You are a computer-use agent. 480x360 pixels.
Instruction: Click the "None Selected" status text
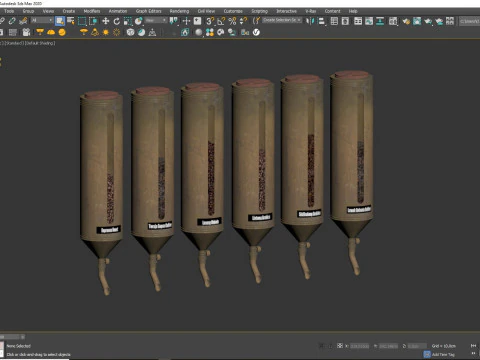pyautogui.click(x=18, y=346)
